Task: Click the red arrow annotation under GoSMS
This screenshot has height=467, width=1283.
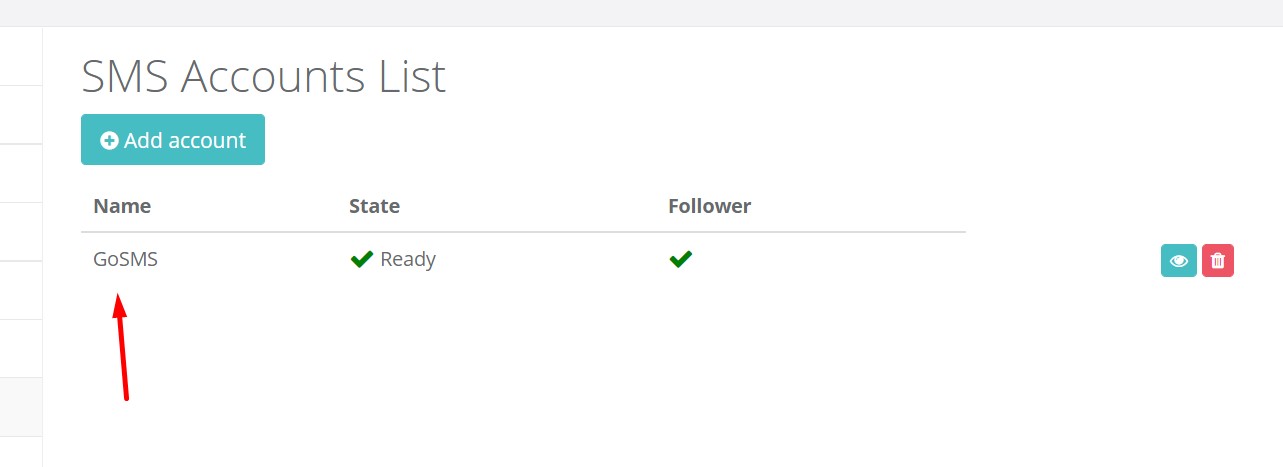Action: pos(121,346)
